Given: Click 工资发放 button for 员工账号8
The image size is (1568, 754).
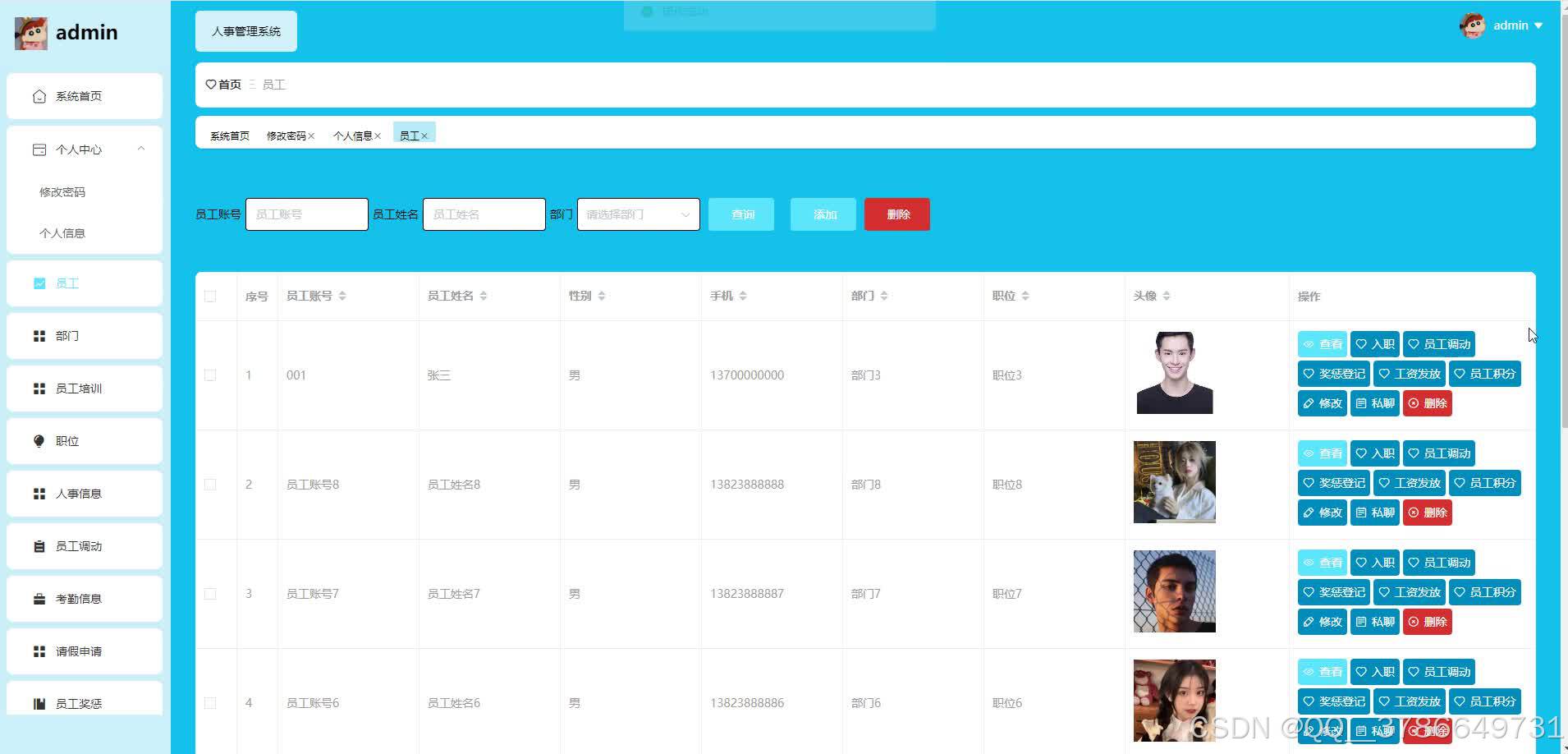Looking at the screenshot, I should [x=1410, y=483].
